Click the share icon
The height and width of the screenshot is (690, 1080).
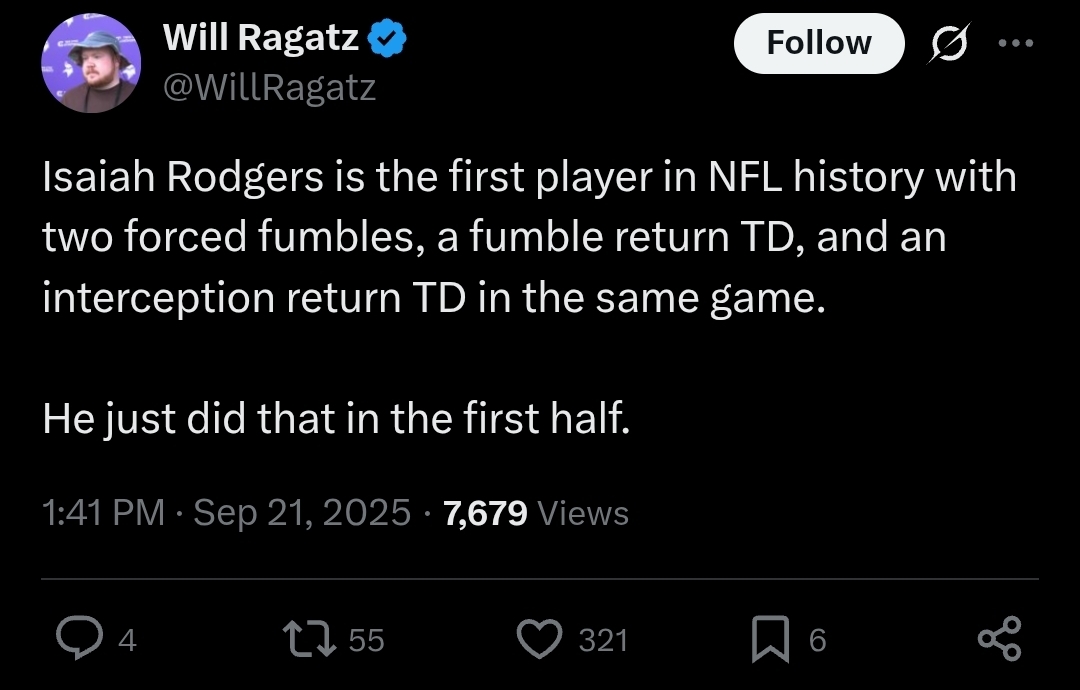pos(999,639)
